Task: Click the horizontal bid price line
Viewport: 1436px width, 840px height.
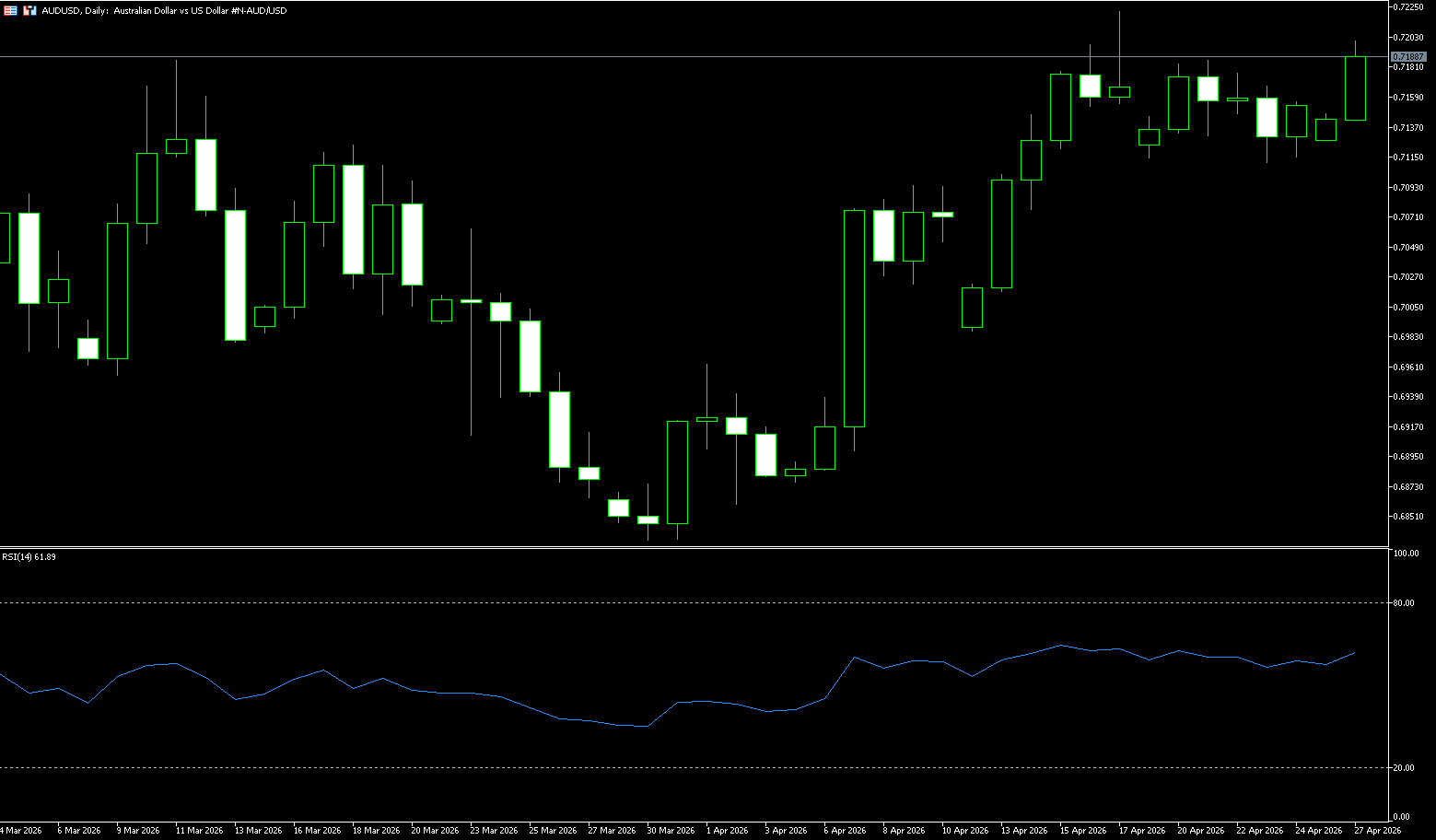Action: [x=645, y=57]
